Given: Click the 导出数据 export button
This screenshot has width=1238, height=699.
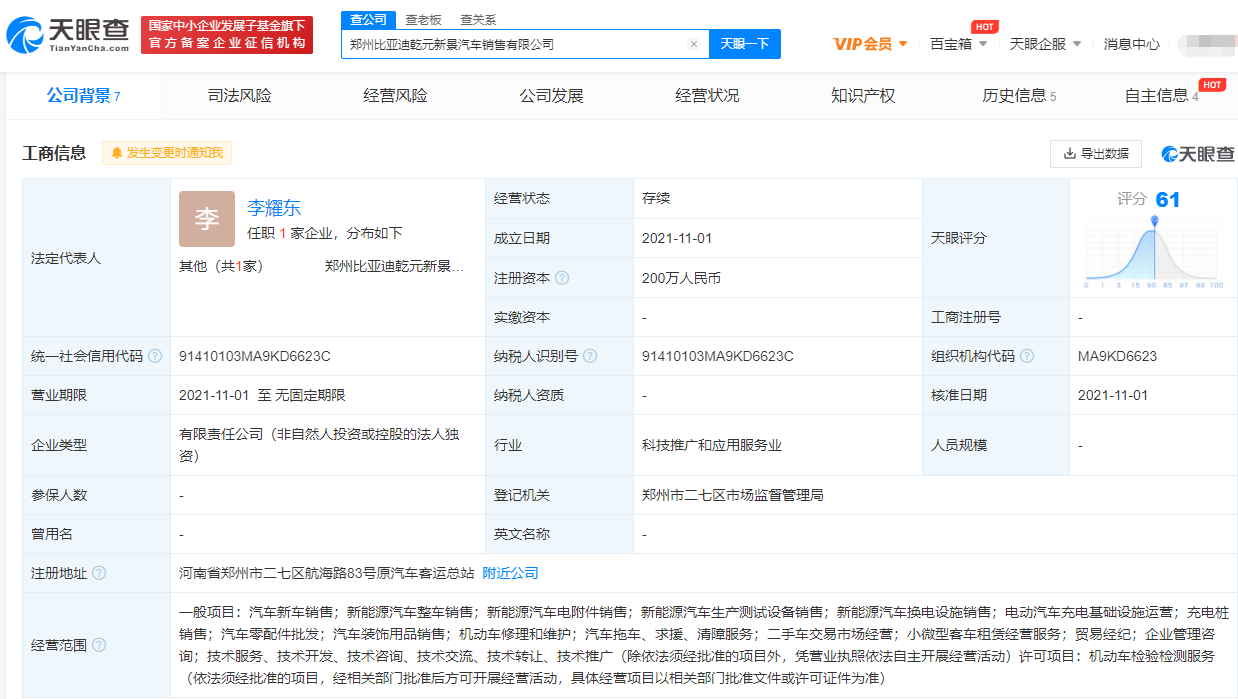Looking at the screenshot, I should coord(1096,153).
